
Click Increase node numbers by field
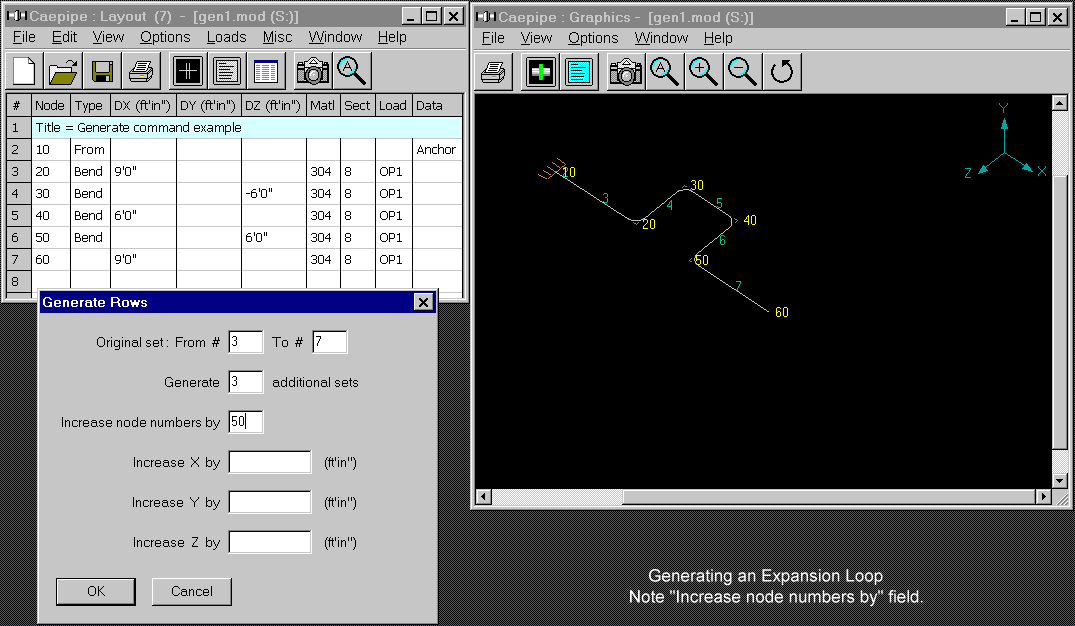tap(245, 422)
